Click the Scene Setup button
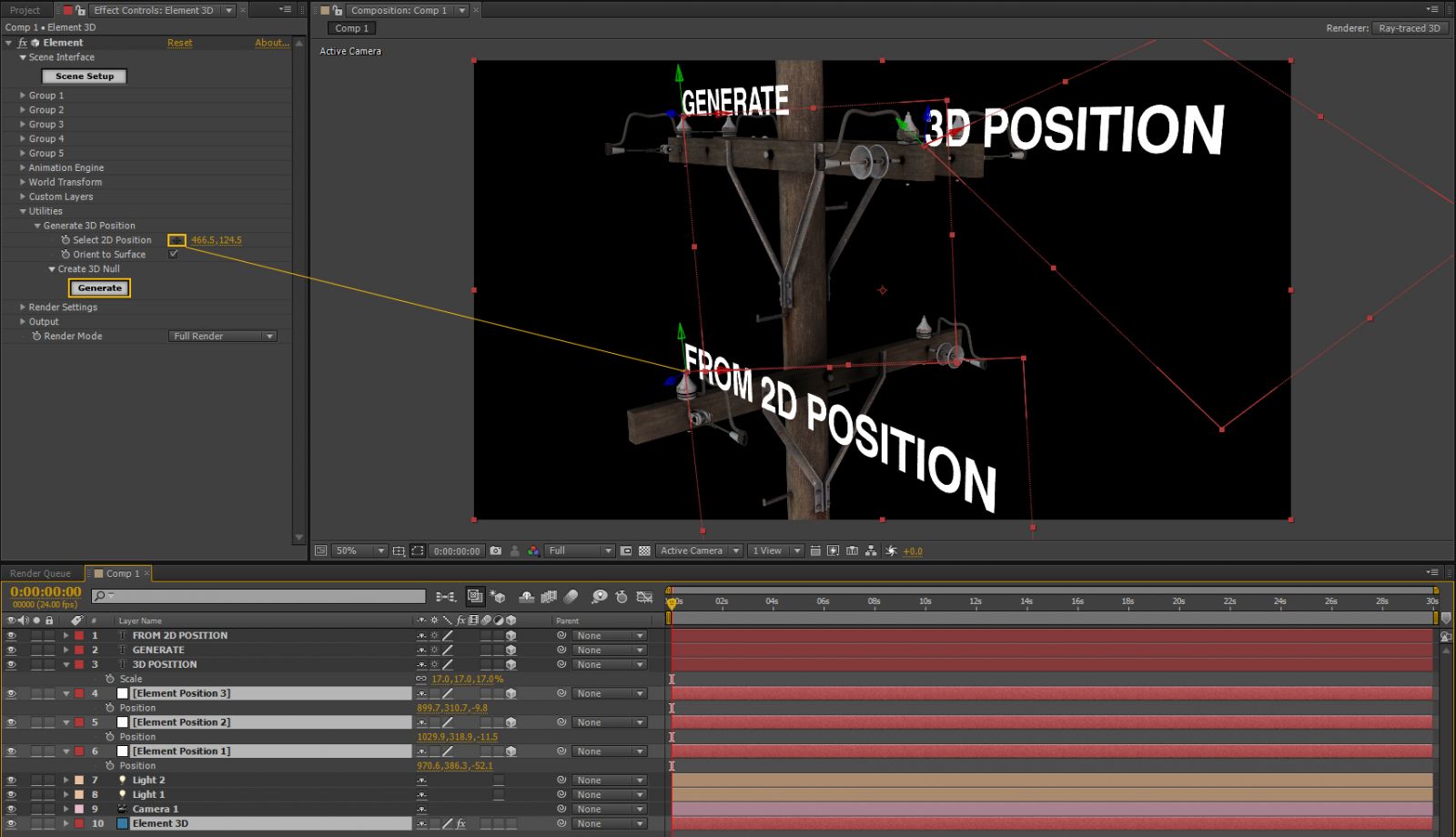 click(x=85, y=76)
